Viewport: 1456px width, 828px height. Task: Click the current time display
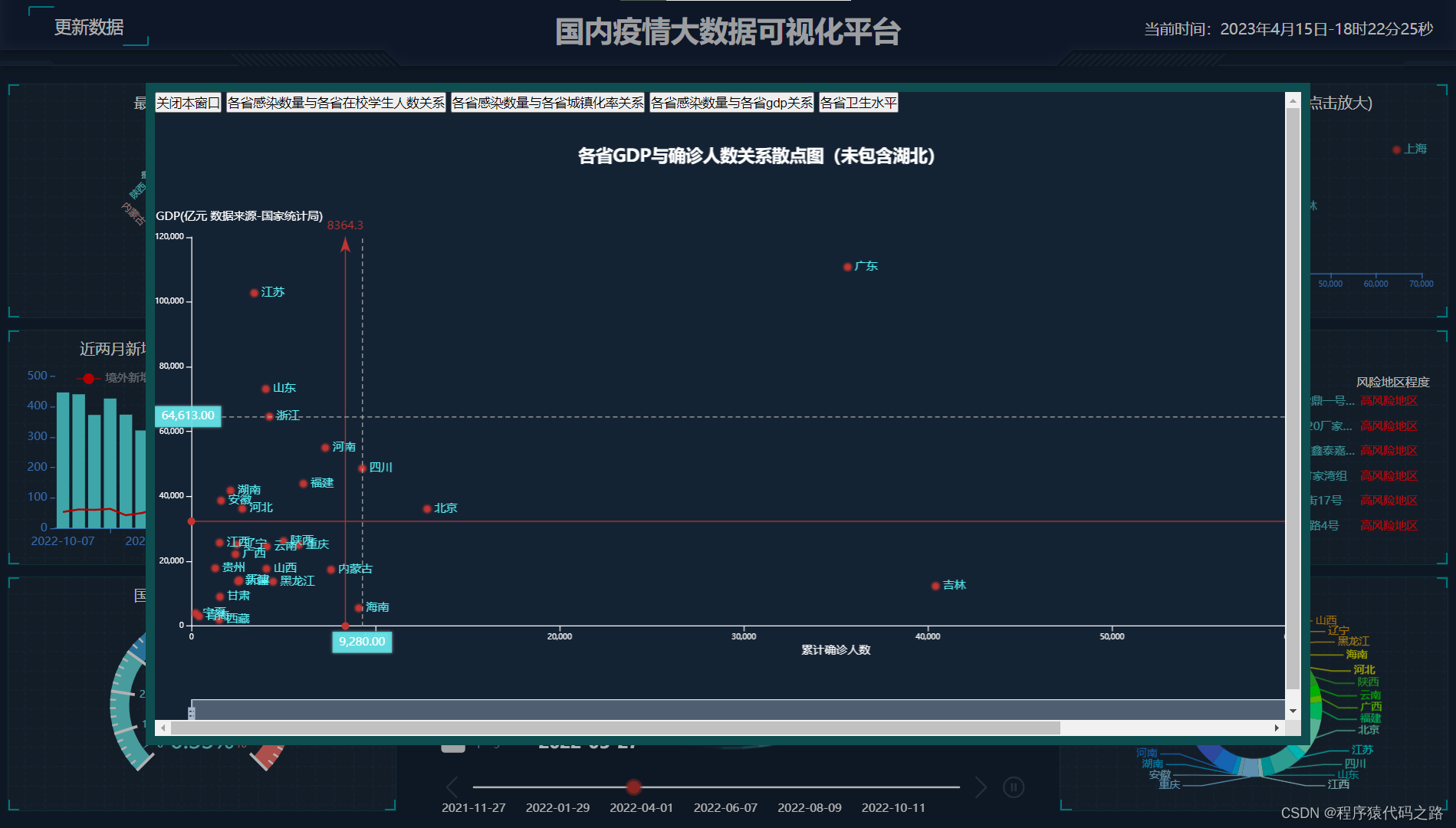1289,29
